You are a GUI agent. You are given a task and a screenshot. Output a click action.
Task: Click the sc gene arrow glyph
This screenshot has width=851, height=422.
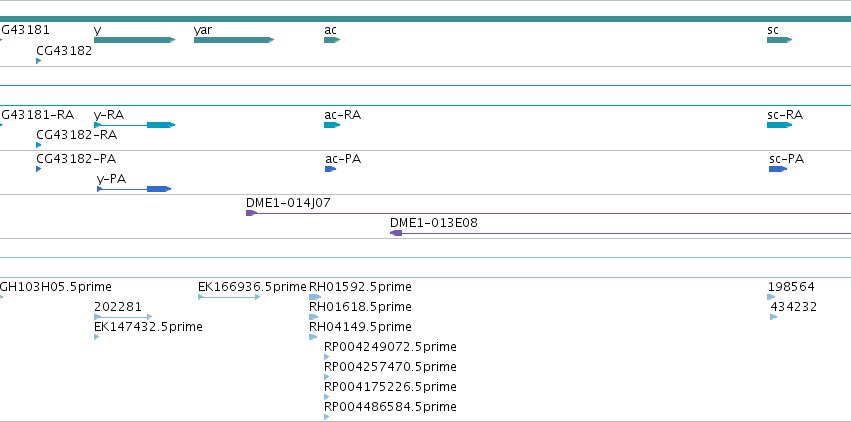[x=779, y=40]
